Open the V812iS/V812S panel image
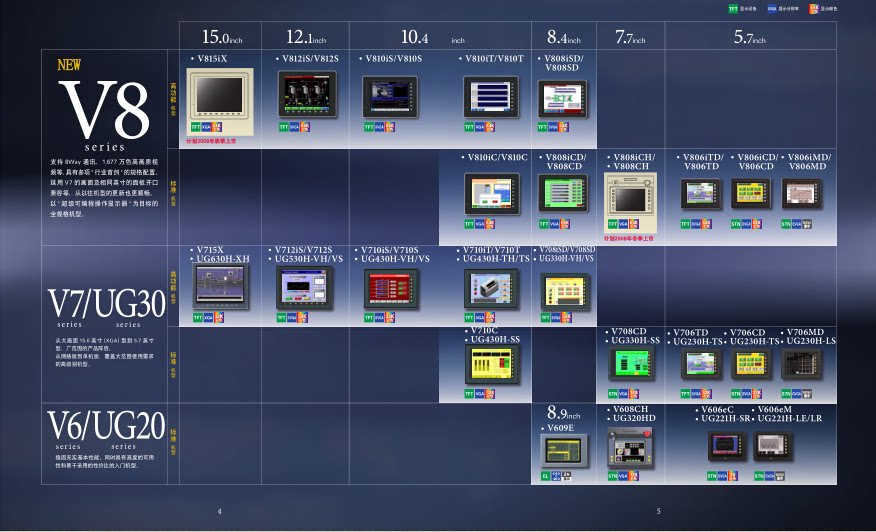 click(x=307, y=94)
